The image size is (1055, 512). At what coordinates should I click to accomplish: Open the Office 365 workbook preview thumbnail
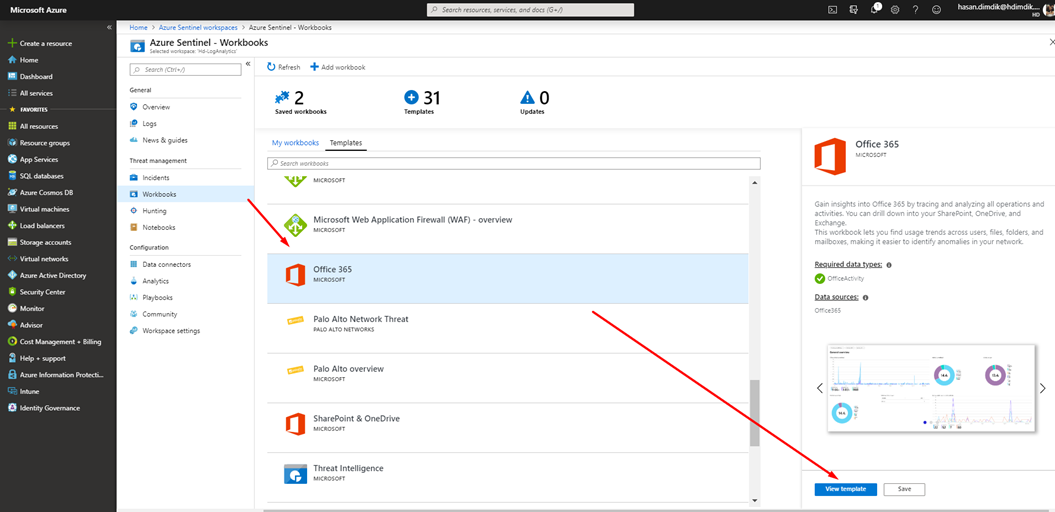[x=929, y=388]
